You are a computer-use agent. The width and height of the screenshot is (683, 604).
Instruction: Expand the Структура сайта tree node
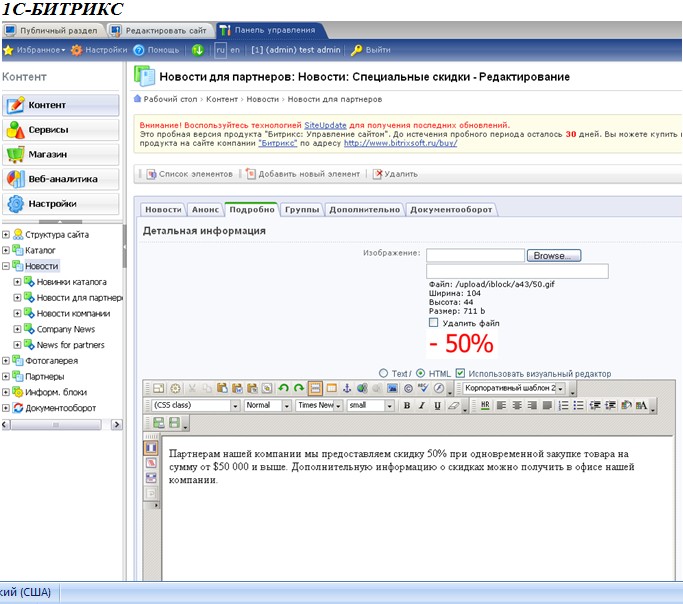click(x=6, y=234)
